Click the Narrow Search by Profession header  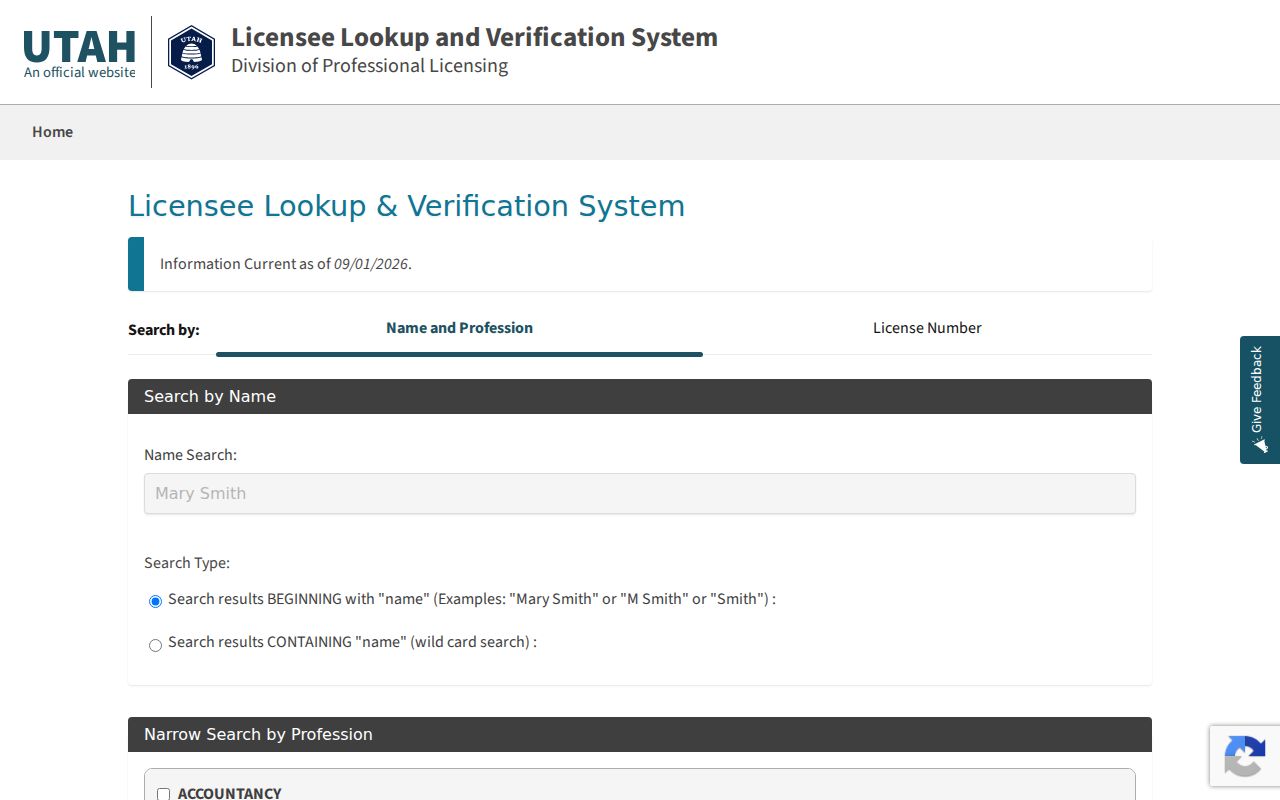tap(640, 734)
